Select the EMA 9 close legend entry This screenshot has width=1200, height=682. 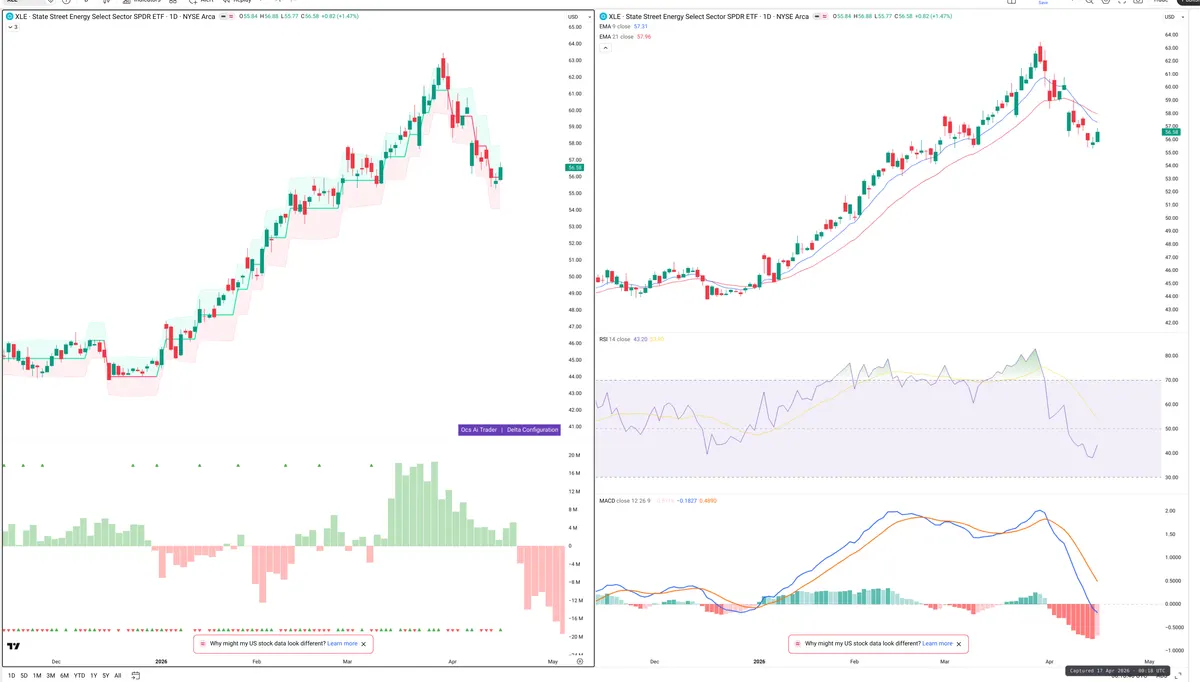pyautogui.click(x=615, y=26)
